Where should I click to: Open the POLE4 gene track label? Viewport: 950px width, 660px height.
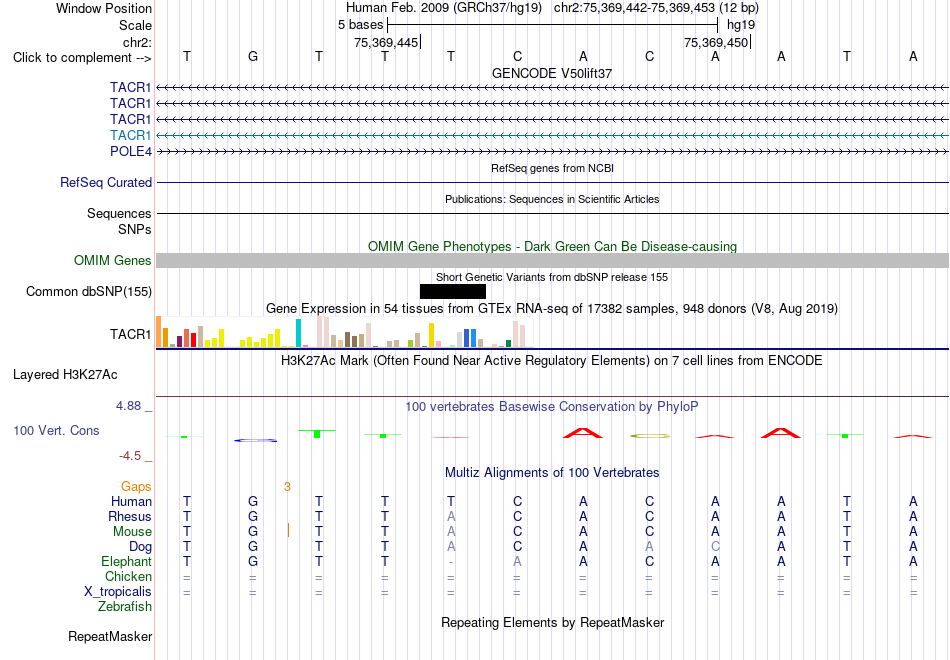(131, 152)
